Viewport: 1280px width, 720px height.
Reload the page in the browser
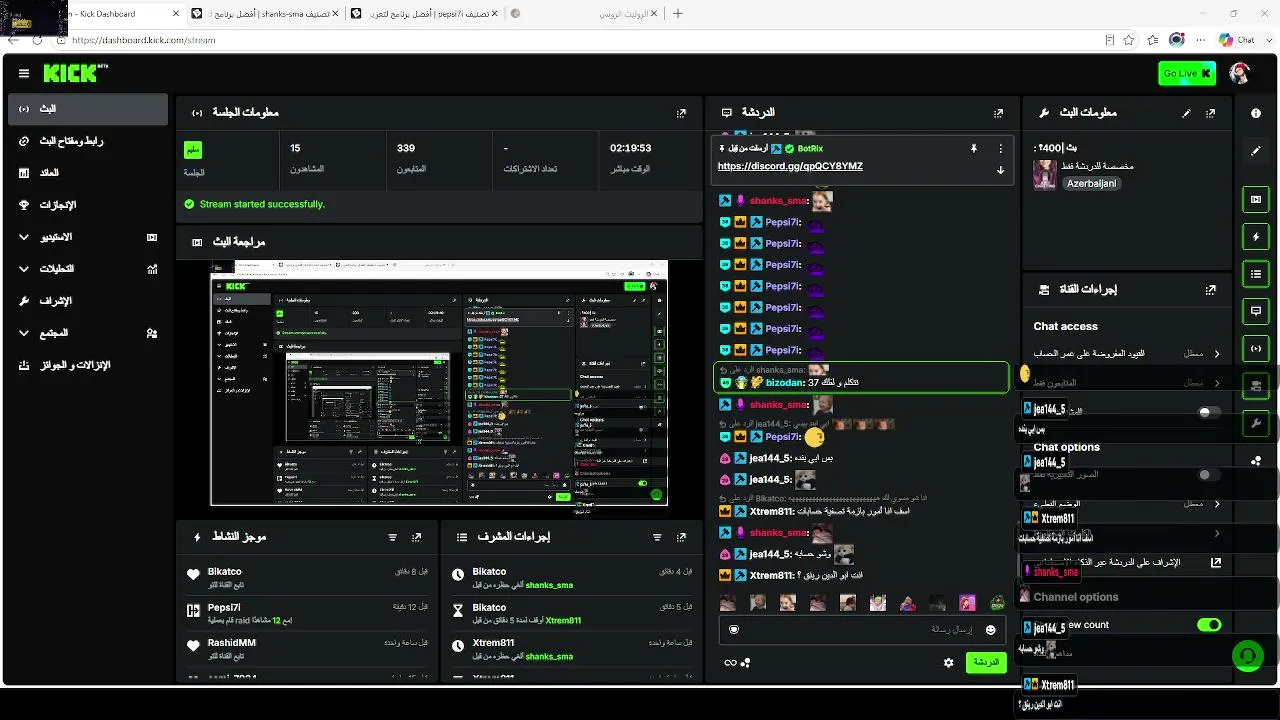37,40
